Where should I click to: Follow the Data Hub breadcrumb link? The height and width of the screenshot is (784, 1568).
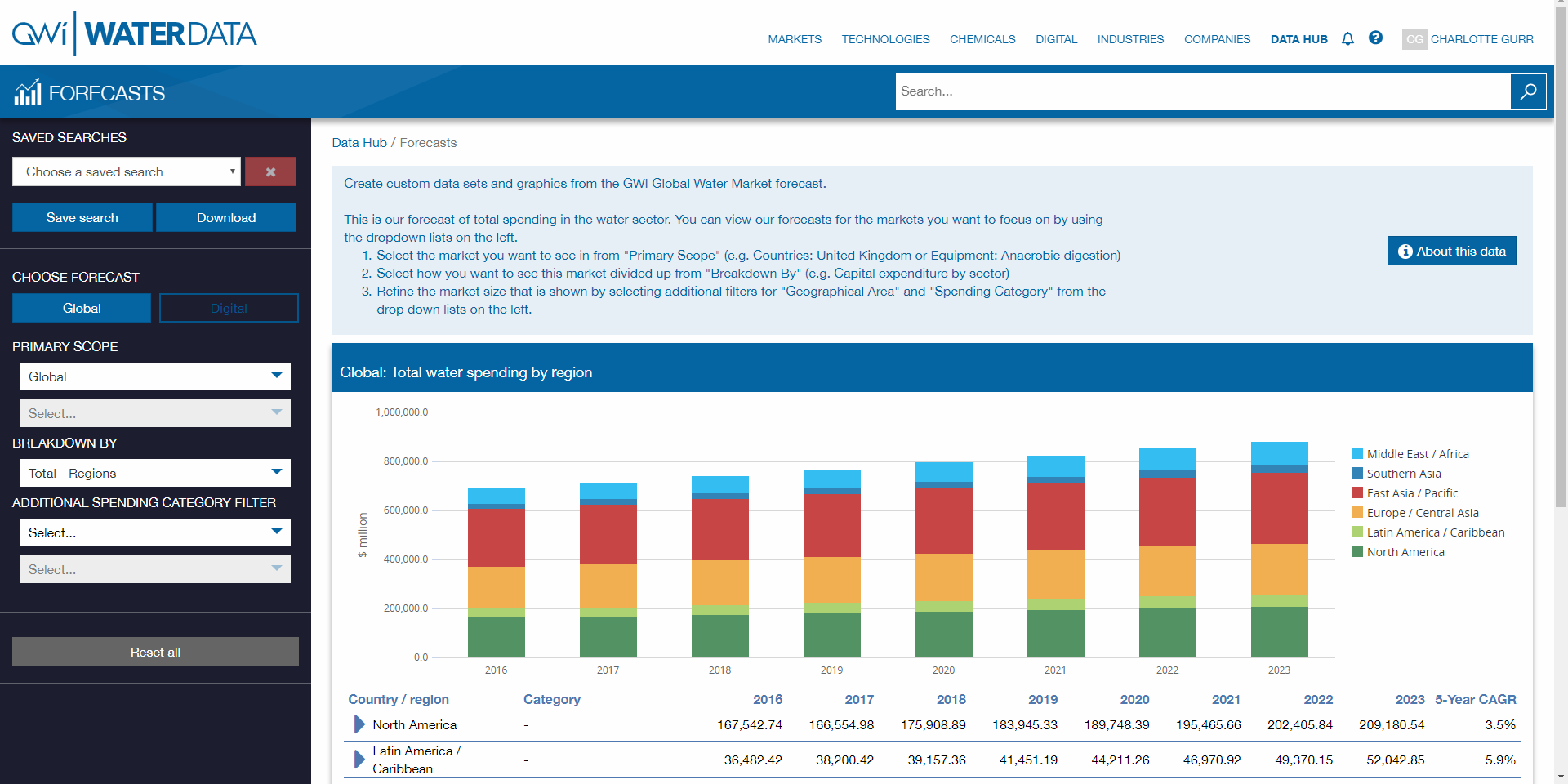pyautogui.click(x=359, y=142)
